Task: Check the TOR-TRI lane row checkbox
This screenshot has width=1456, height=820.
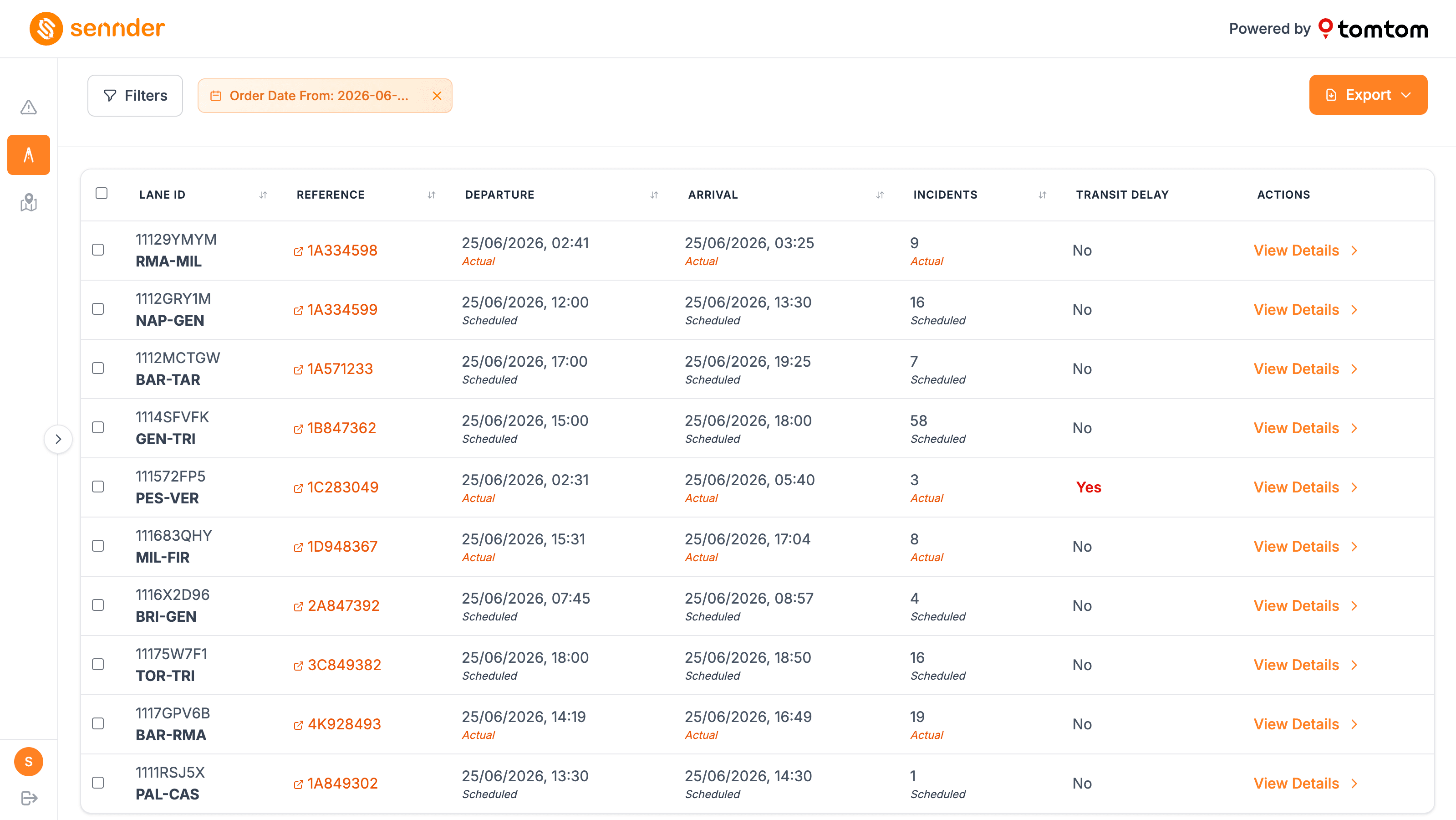Action: pyautogui.click(x=98, y=664)
